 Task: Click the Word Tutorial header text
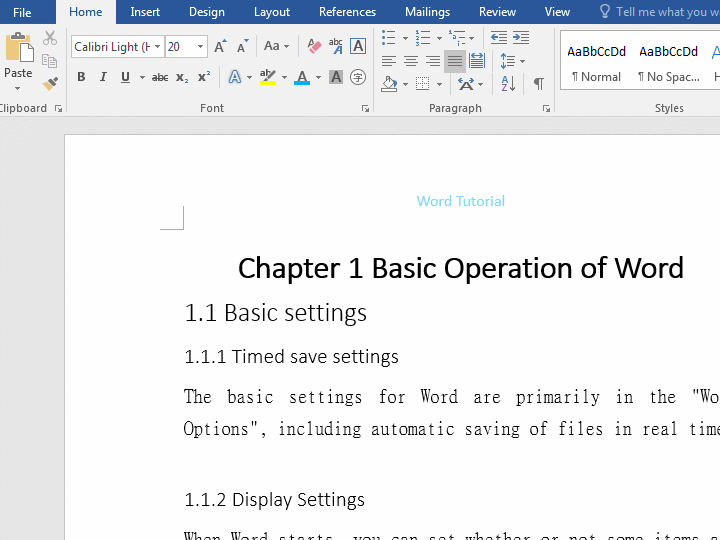461,201
